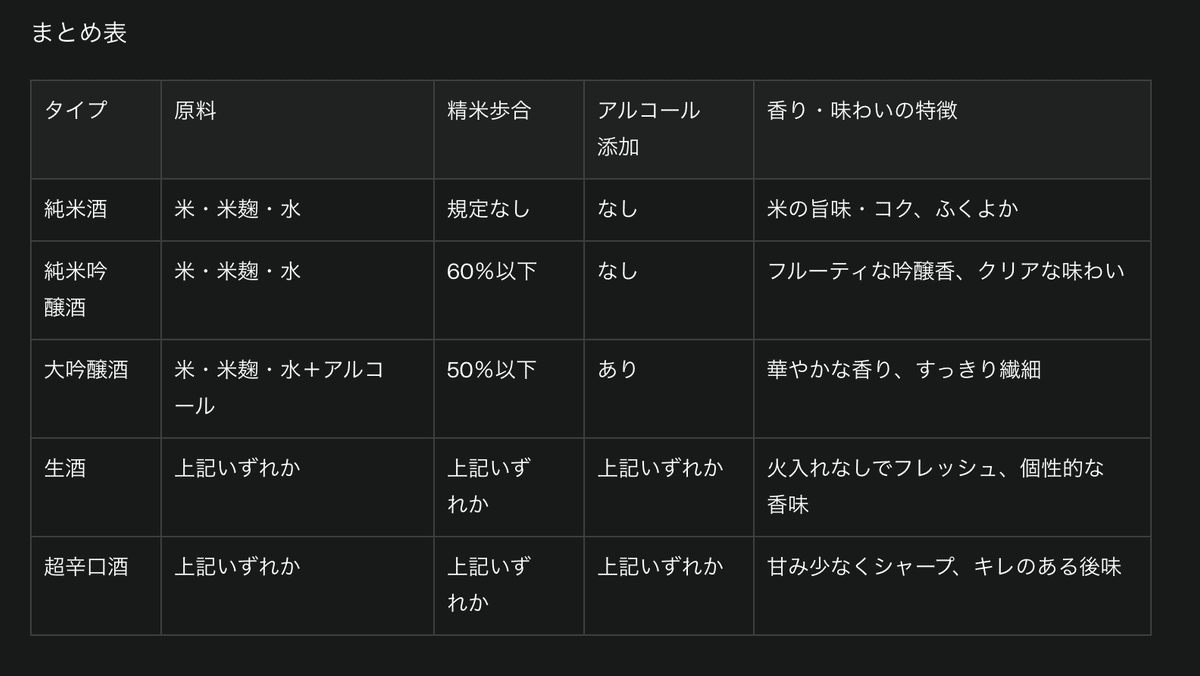Select the 華やかな香り、すっきり繊細 cell

[952, 389]
